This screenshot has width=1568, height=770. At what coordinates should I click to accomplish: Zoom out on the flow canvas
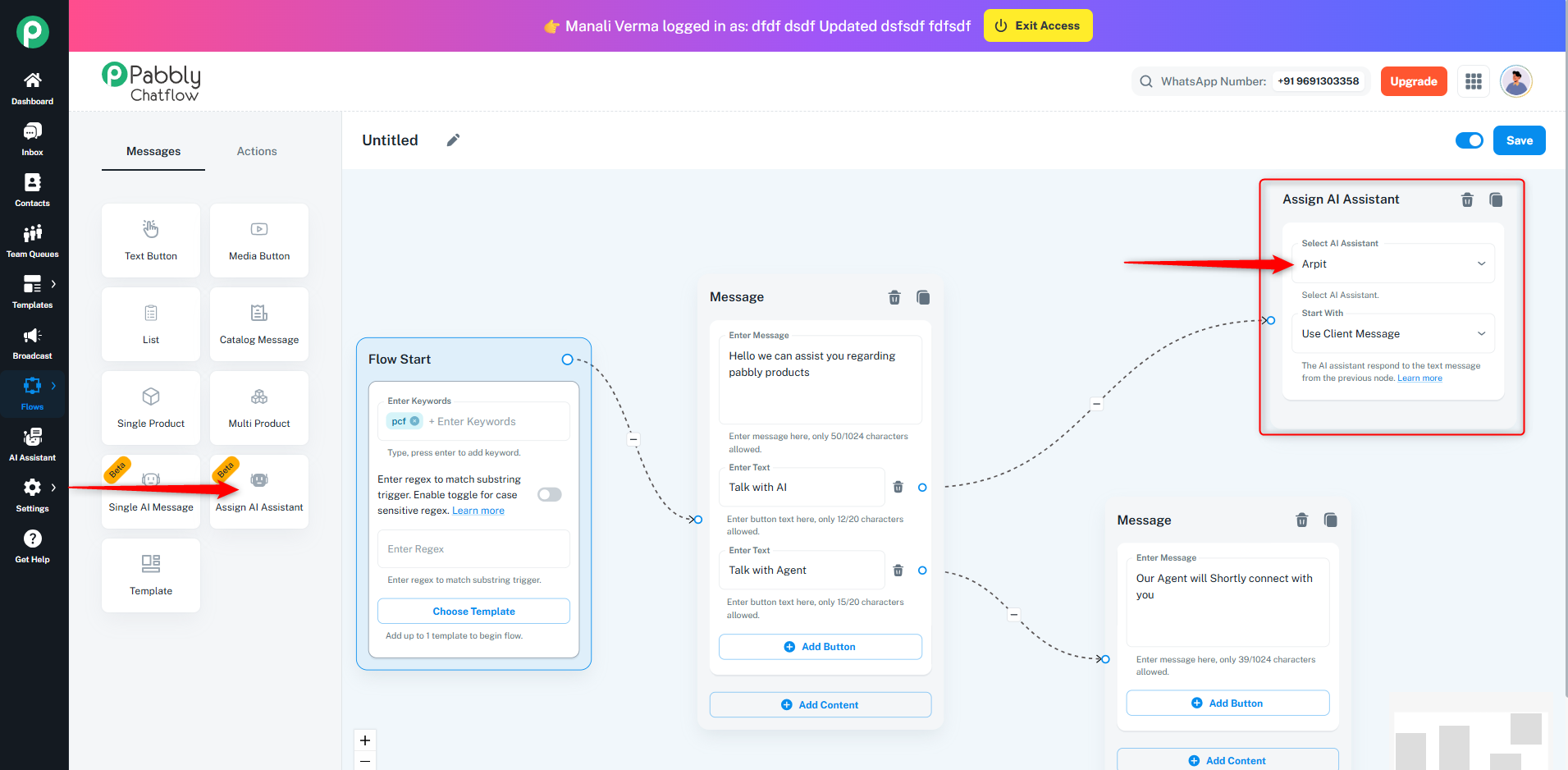(x=365, y=761)
